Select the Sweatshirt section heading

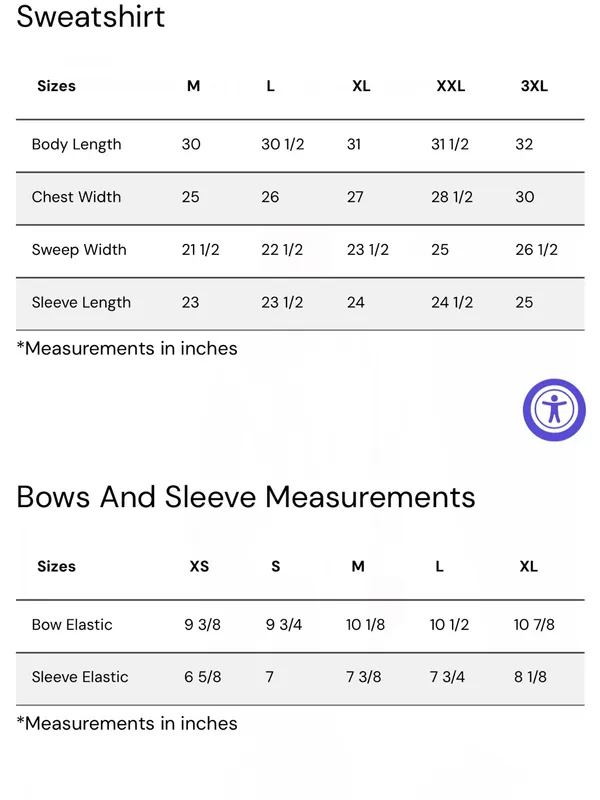[91, 16]
